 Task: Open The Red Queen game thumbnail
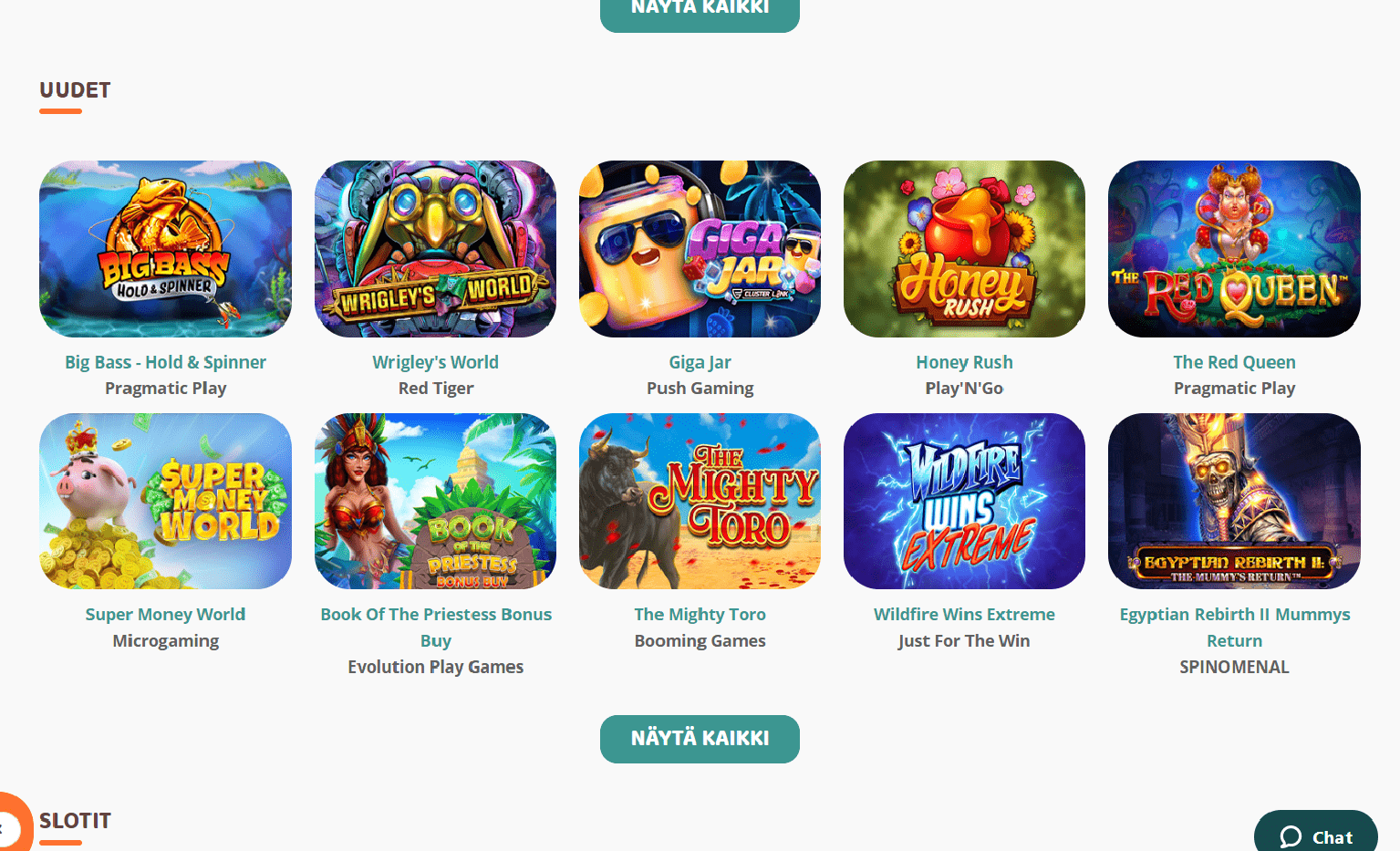pyautogui.click(x=1234, y=249)
